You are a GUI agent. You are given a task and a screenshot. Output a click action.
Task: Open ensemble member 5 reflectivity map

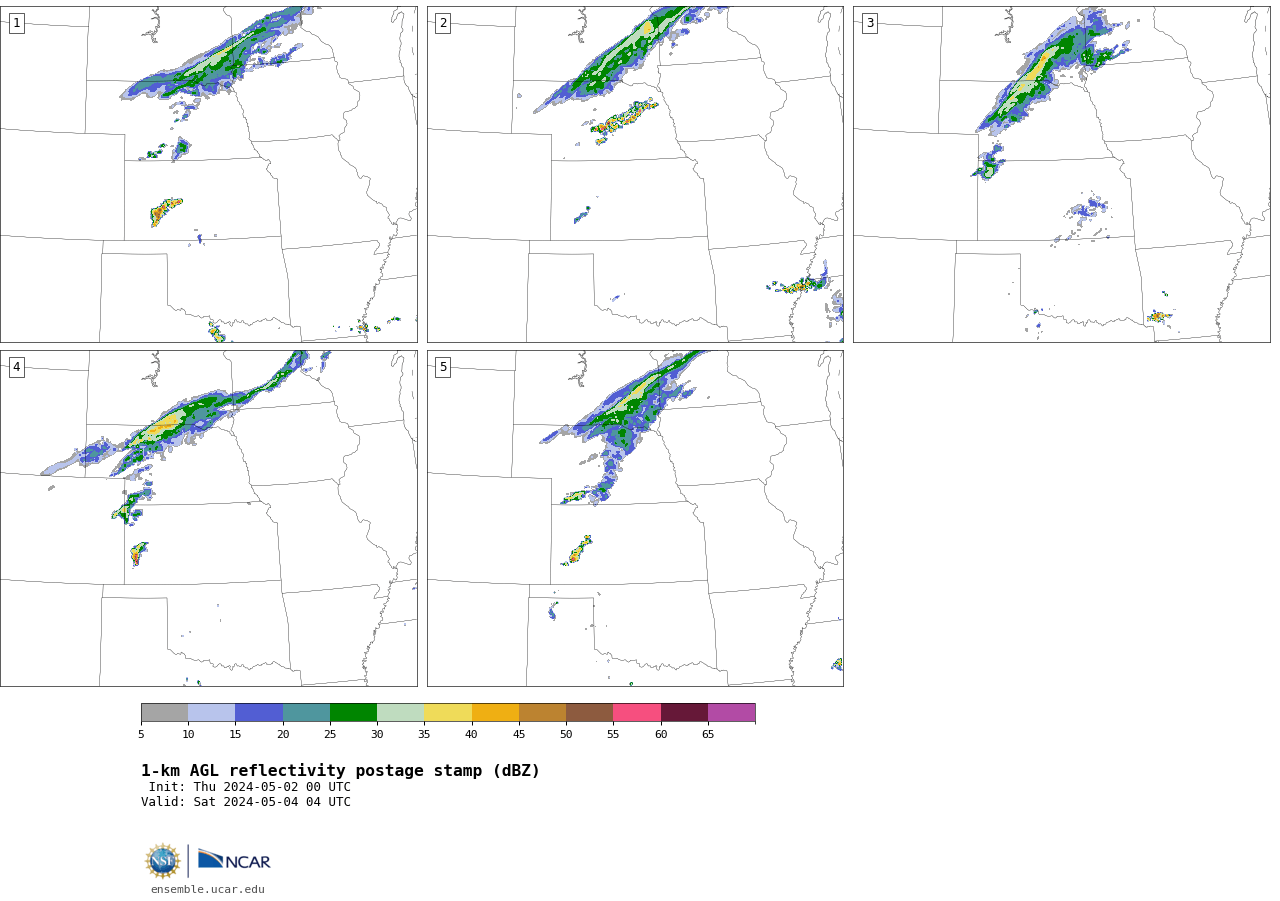635,518
